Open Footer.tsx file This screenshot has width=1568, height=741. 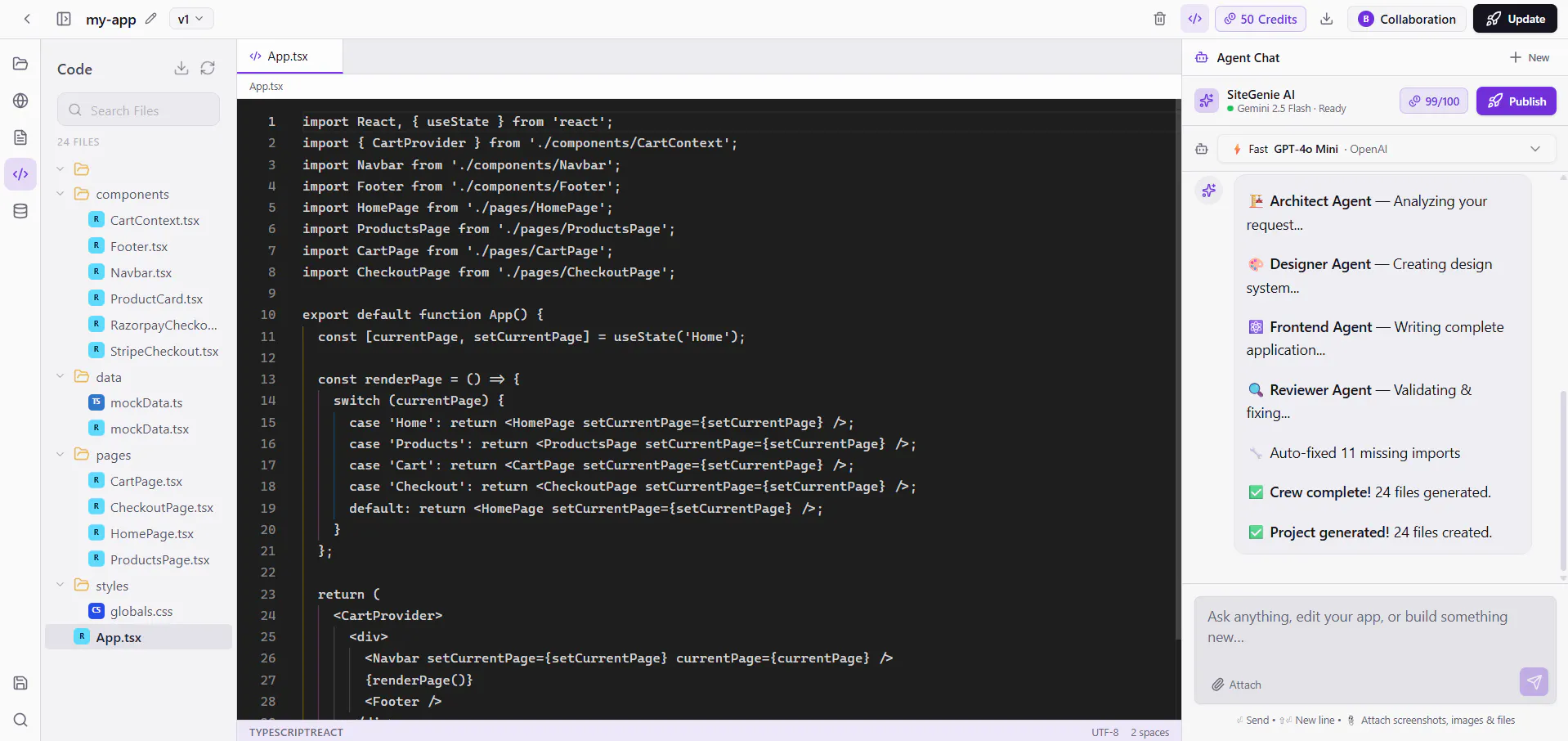click(x=138, y=246)
